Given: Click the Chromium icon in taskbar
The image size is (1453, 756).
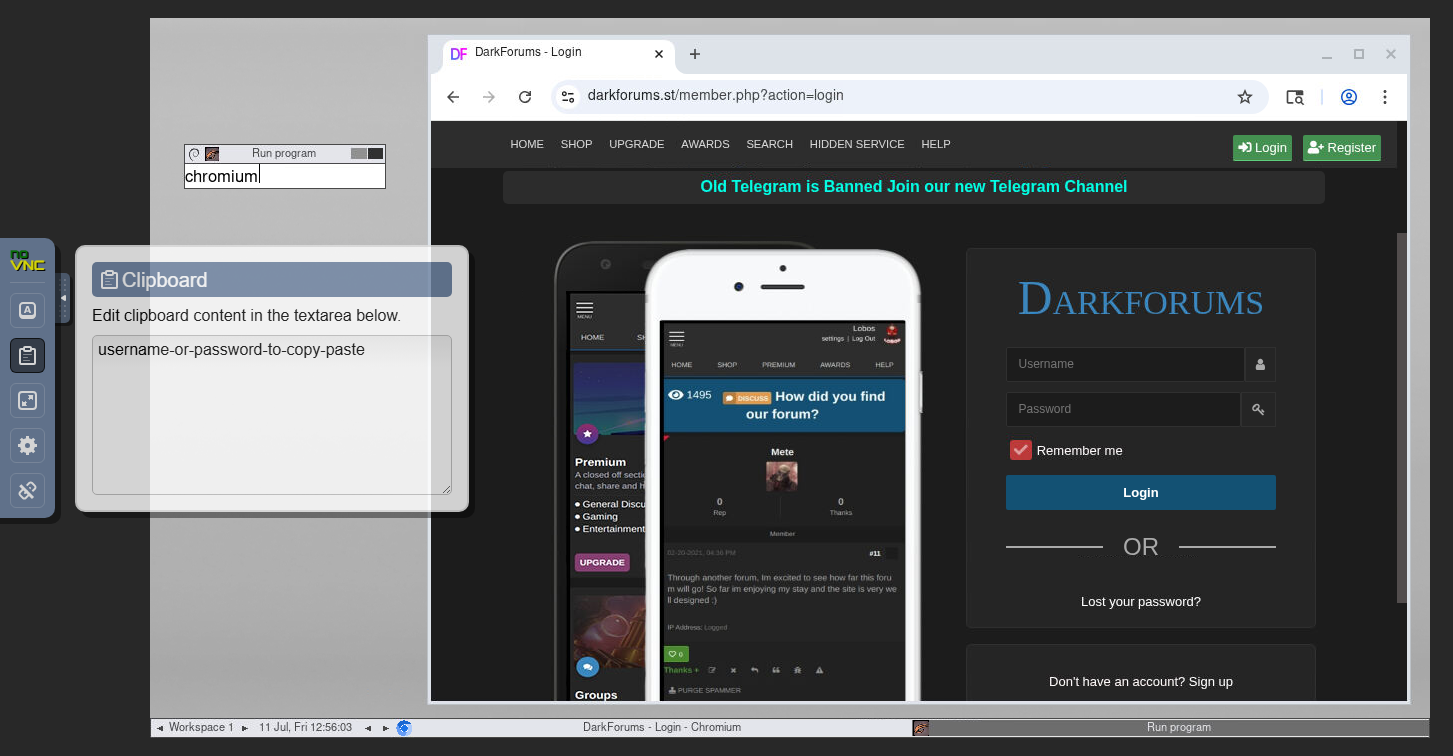Looking at the screenshot, I should point(404,728).
